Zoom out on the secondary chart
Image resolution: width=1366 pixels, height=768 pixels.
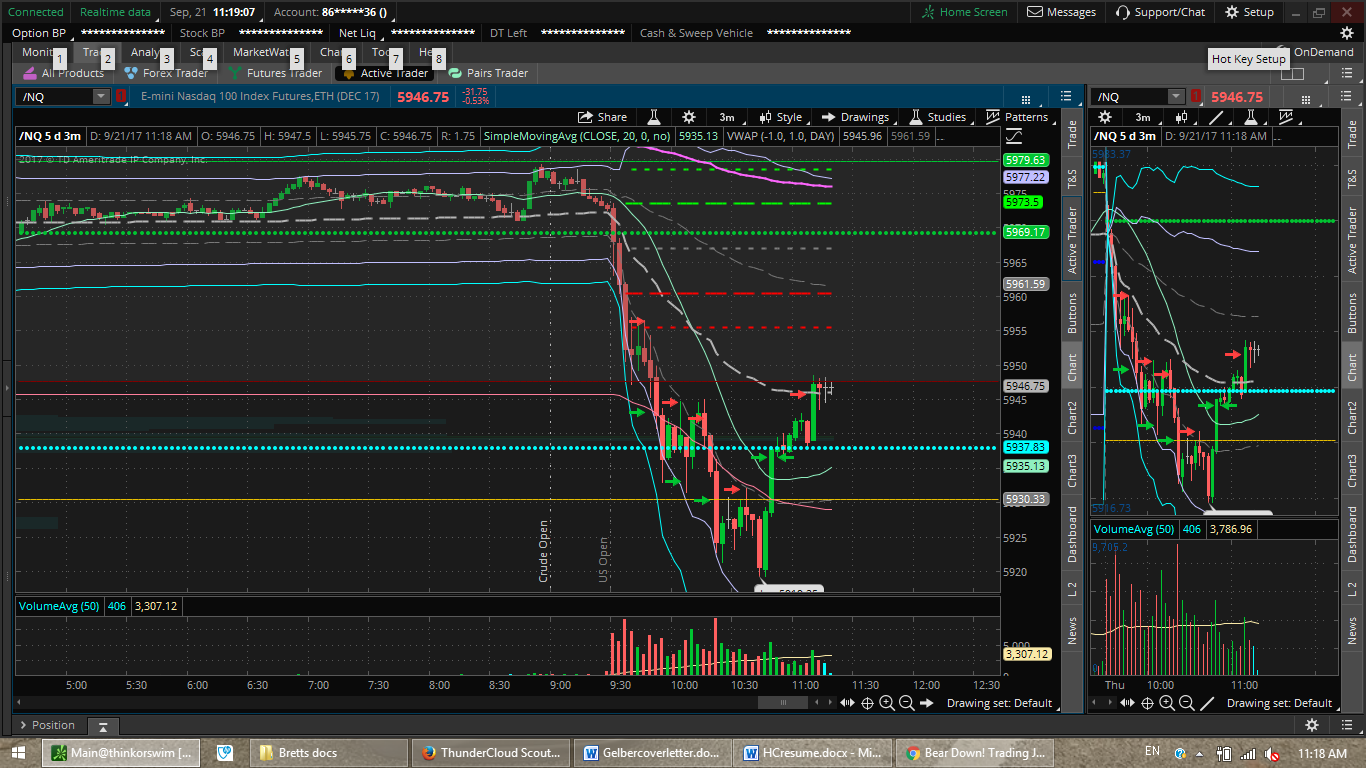(x=1187, y=703)
